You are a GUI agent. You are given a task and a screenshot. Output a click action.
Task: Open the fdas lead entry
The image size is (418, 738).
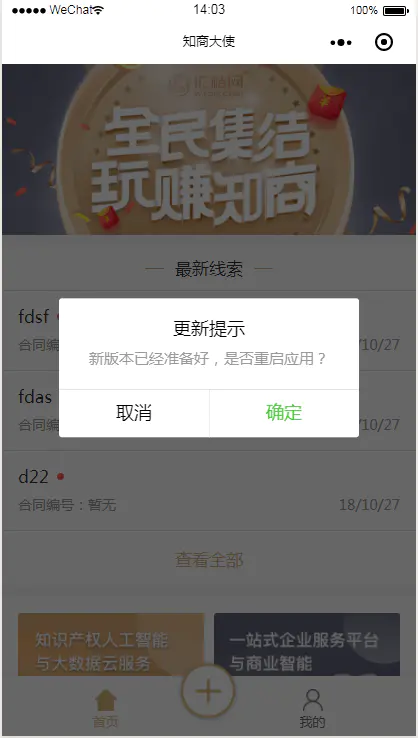click(x=209, y=411)
